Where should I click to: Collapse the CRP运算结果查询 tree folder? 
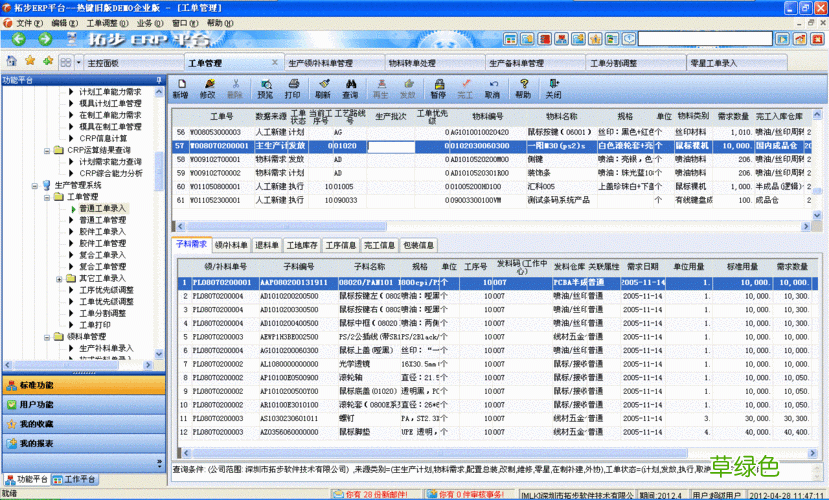click(46, 150)
